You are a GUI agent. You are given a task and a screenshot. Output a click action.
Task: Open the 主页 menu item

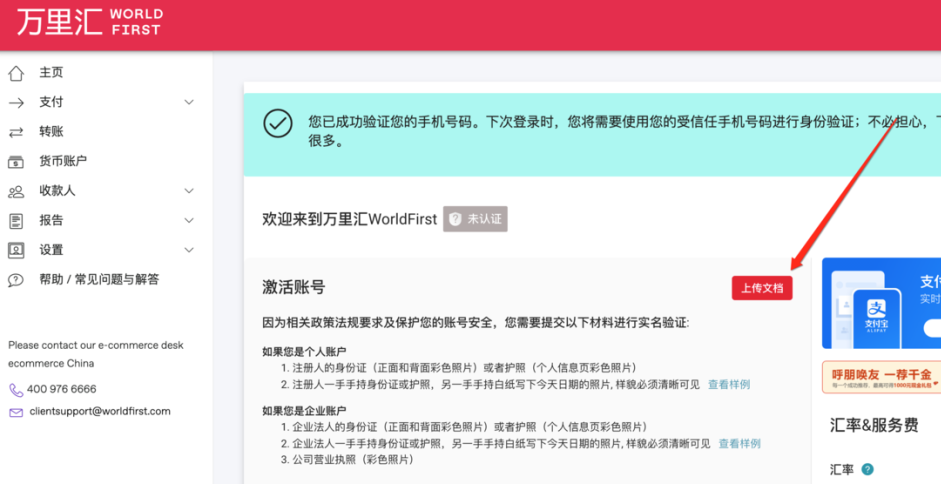click(51, 73)
